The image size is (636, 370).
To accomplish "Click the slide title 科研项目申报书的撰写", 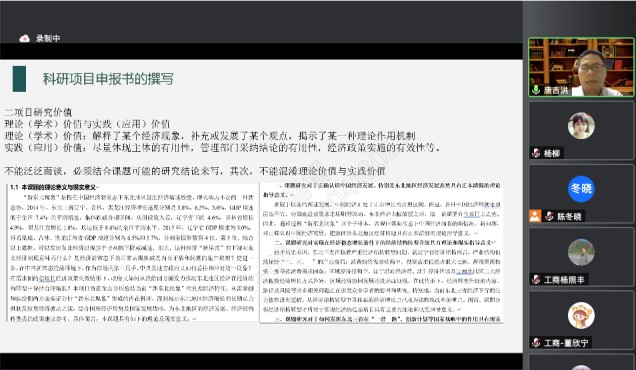I will click(108, 79).
